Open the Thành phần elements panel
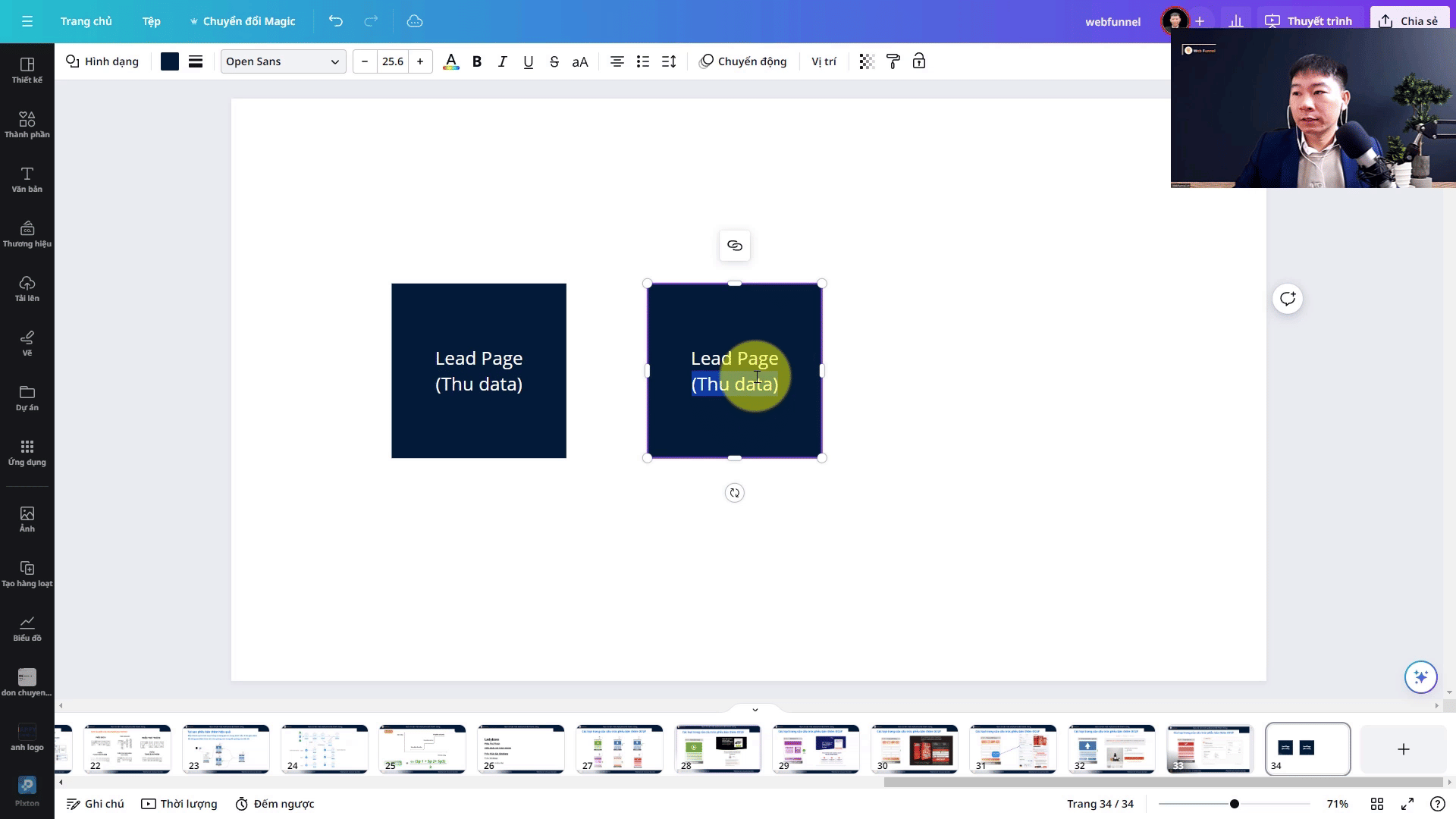 (27, 124)
